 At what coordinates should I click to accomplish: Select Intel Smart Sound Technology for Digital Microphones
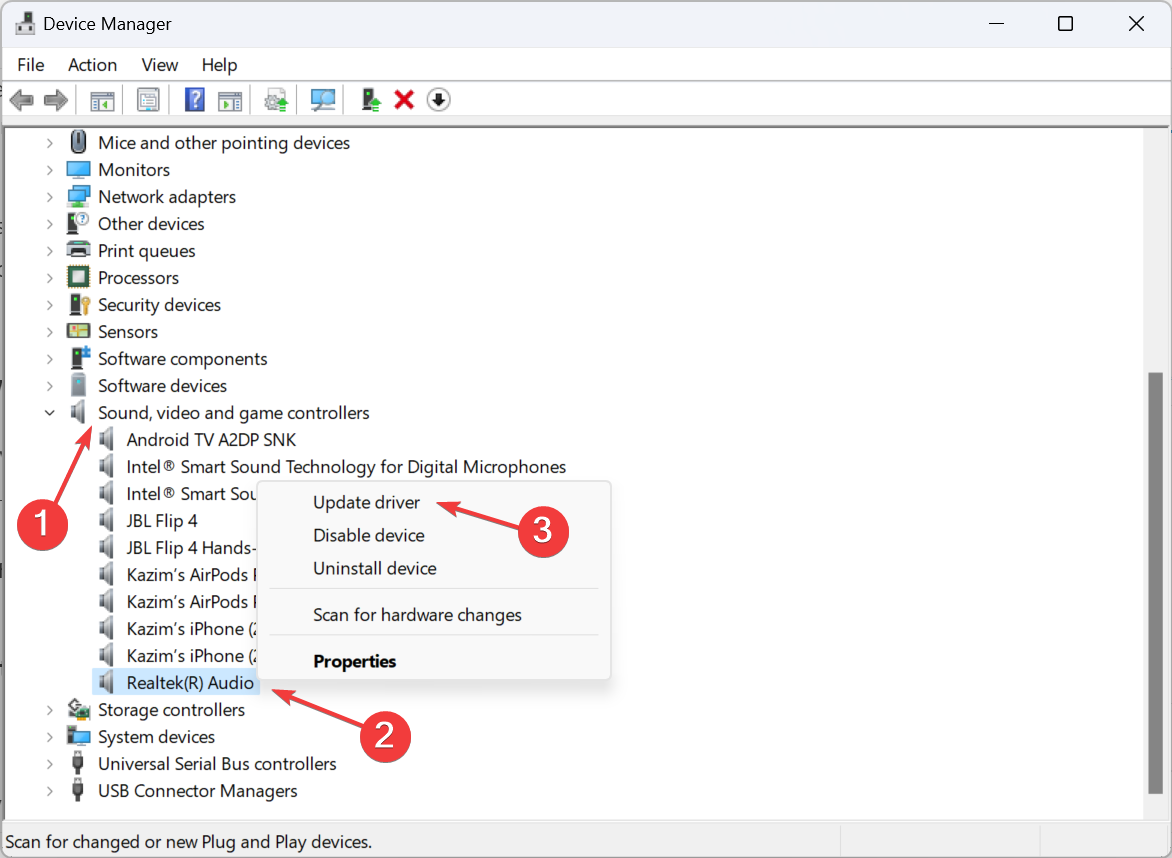point(346,466)
